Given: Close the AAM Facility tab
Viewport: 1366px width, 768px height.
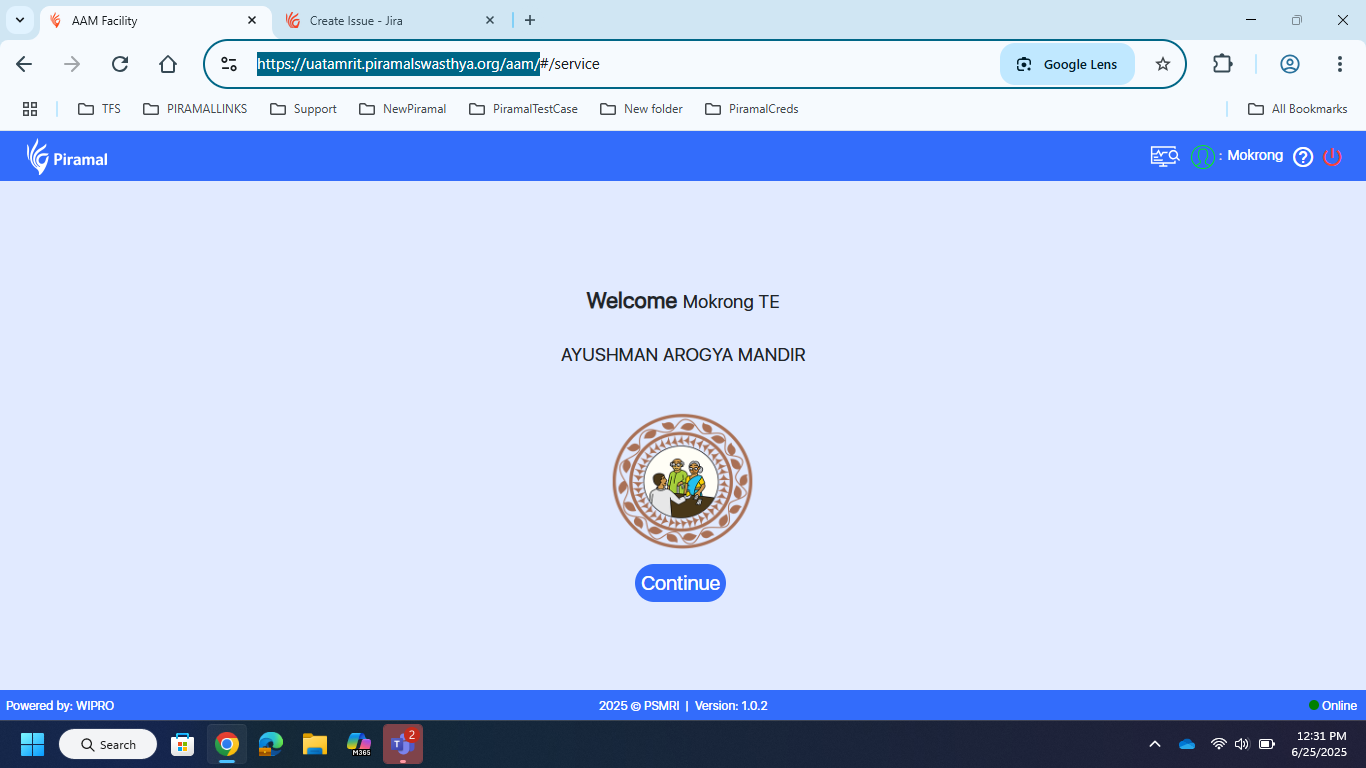Looking at the screenshot, I should [252, 20].
